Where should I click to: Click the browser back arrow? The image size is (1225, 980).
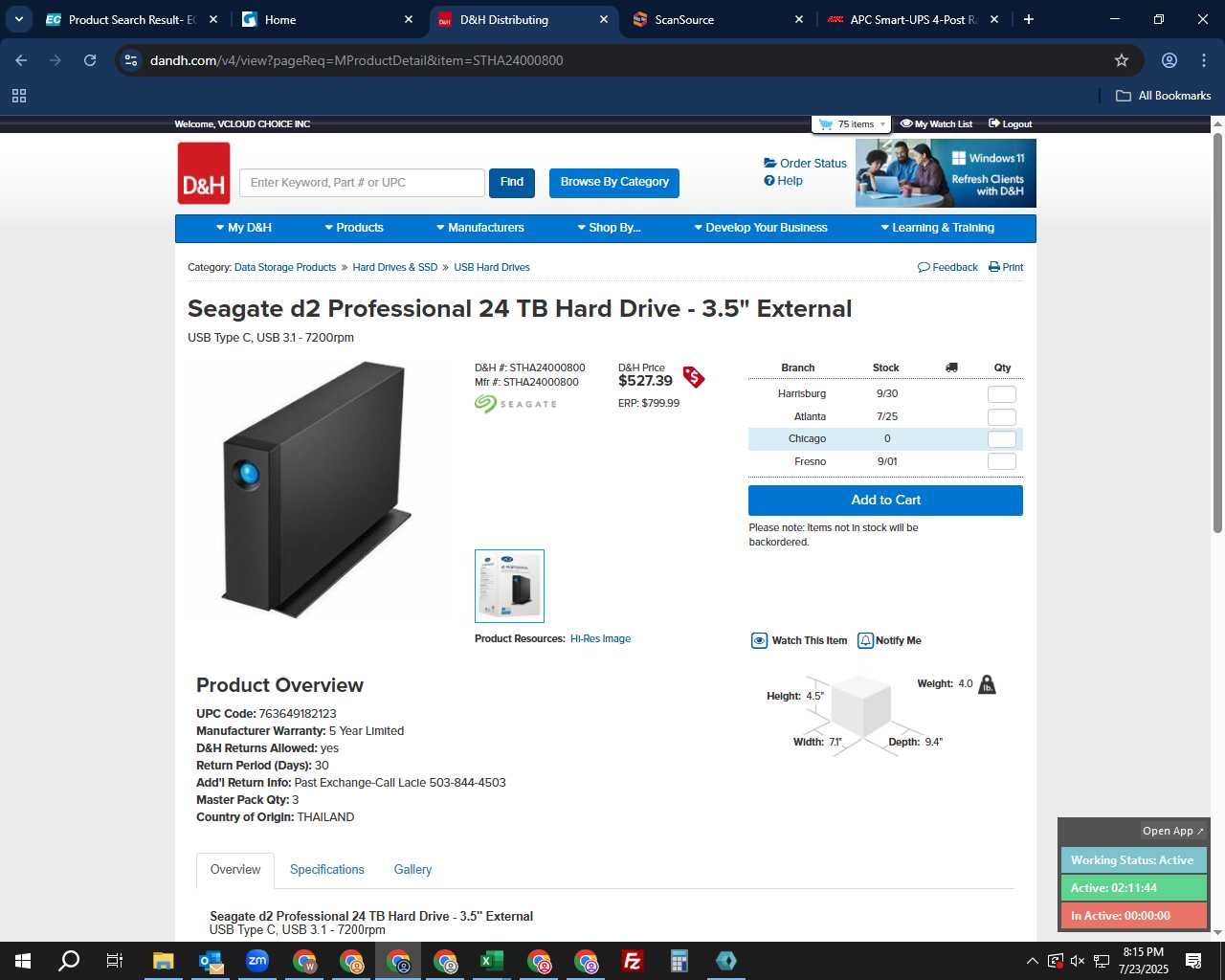pos(21,60)
